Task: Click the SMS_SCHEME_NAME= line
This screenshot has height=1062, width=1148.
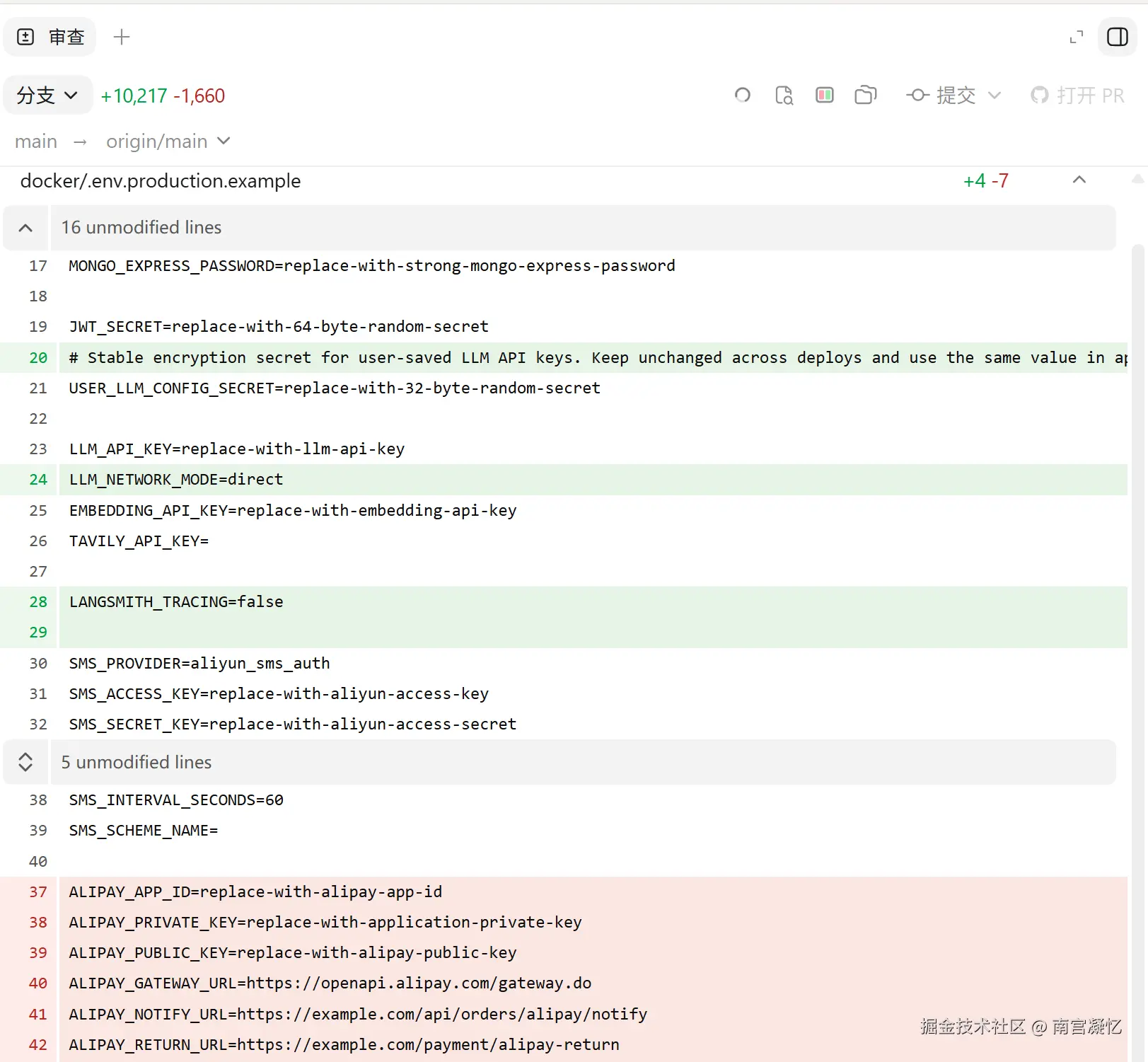Action: tap(144, 831)
